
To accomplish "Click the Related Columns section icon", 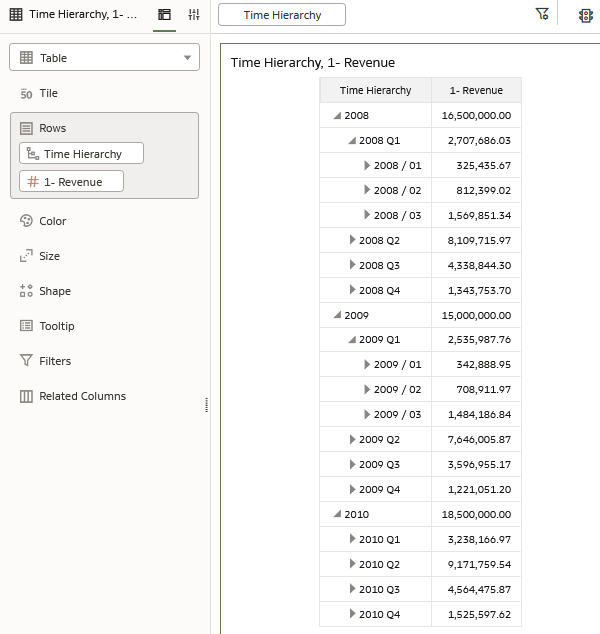I will pos(27,396).
